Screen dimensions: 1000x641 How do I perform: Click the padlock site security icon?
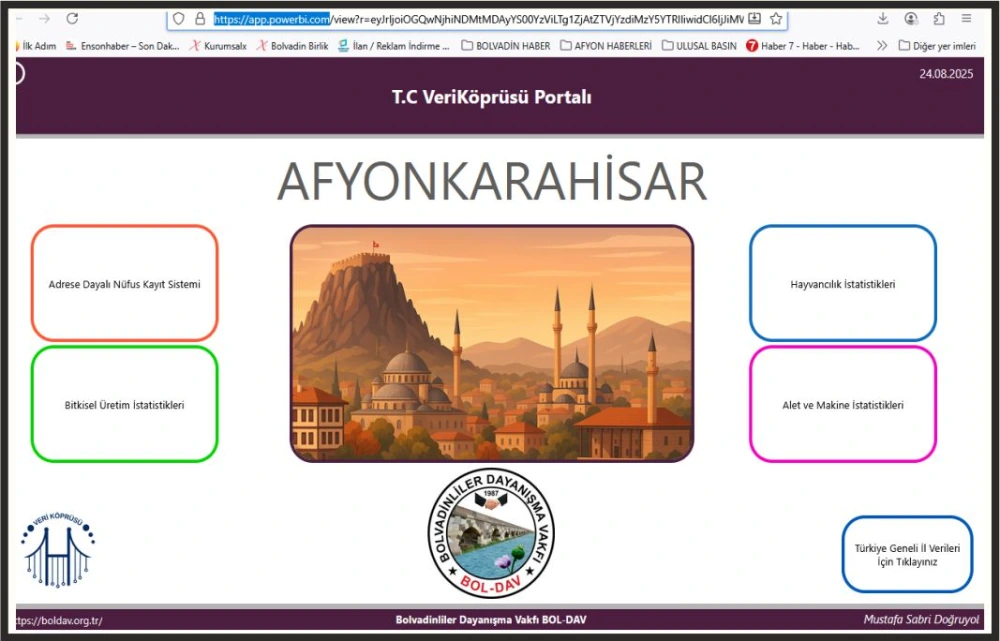(x=200, y=19)
